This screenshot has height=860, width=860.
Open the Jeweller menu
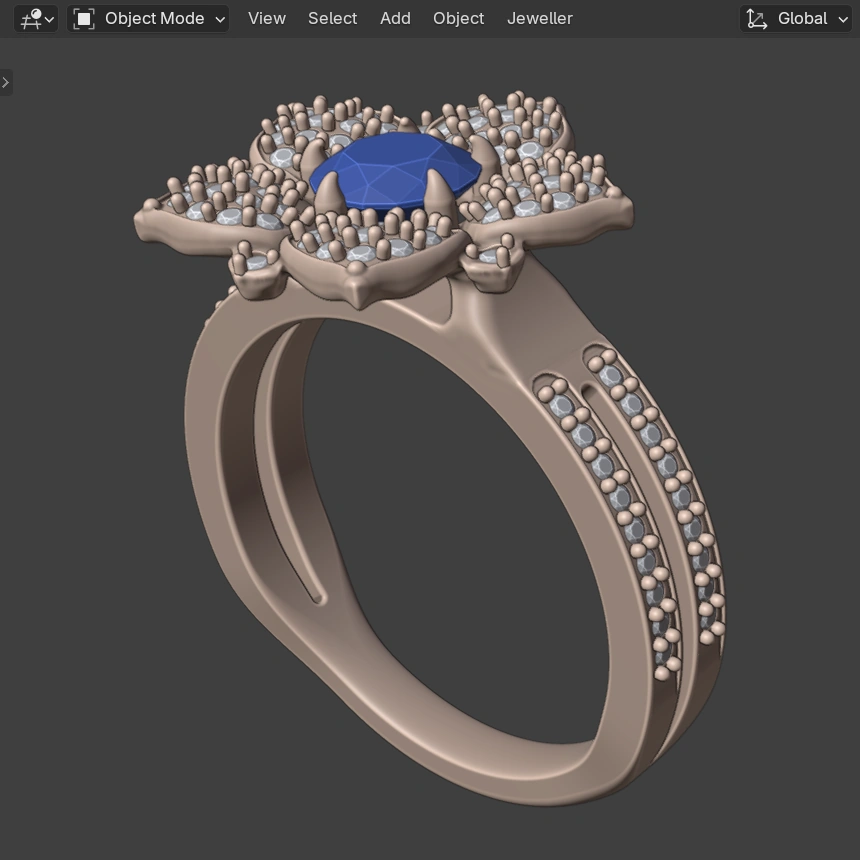point(540,19)
